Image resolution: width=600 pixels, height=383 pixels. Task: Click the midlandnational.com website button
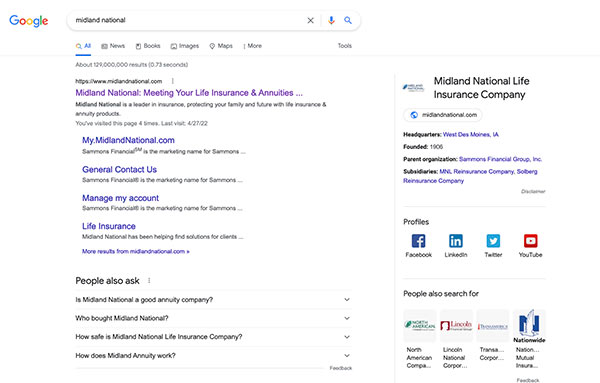coord(443,115)
